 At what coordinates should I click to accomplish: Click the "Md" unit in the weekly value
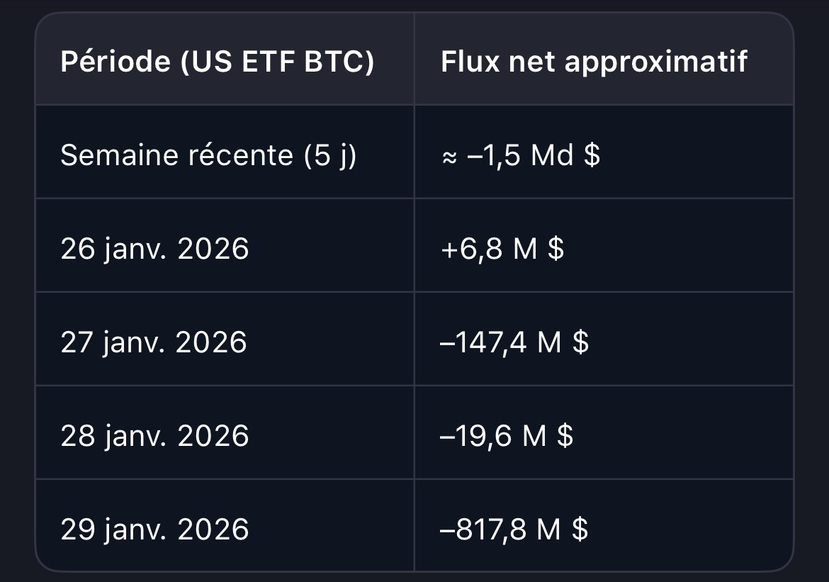552,155
